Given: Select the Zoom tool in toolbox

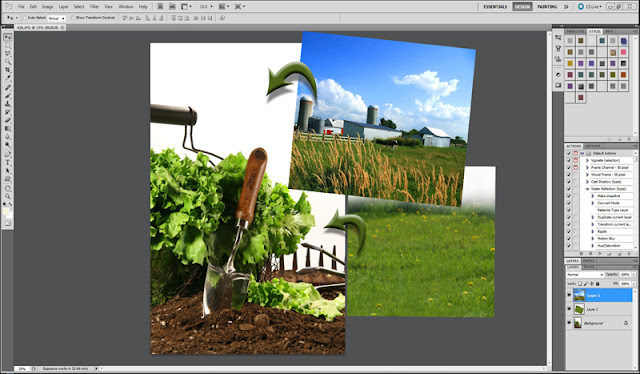Looking at the screenshot, I should tap(8, 196).
